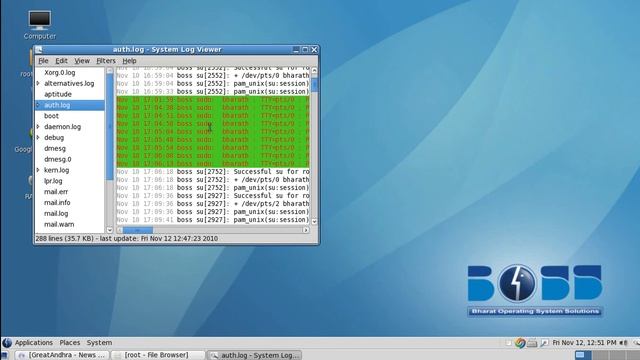Click the 16:59:33 su[2552] pam_unix line
Viewport: 640px width, 360px height.
pyautogui.click(x=213, y=91)
